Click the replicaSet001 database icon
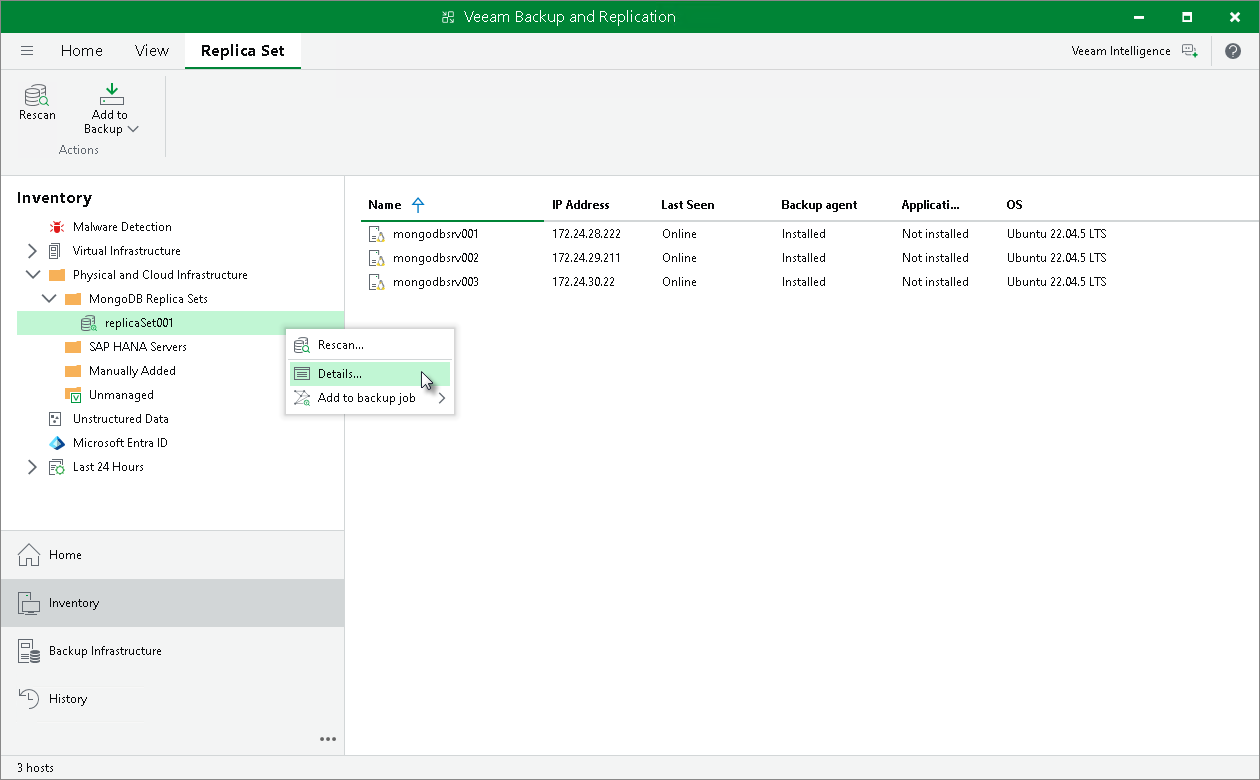 click(x=88, y=323)
